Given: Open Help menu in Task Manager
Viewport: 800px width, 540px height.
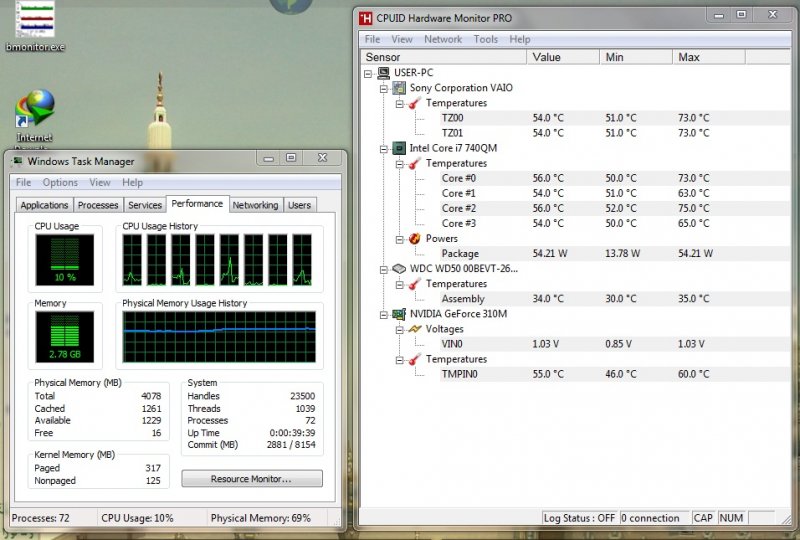Looking at the screenshot, I should click(132, 182).
